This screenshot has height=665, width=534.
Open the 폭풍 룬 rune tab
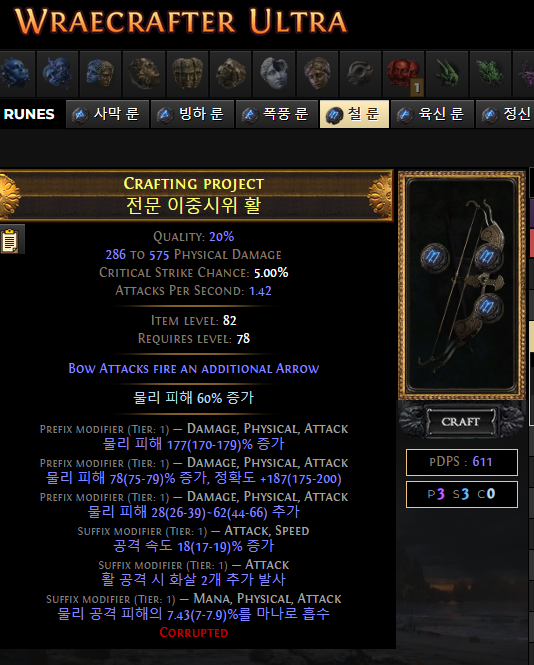[x=277, y=114]
